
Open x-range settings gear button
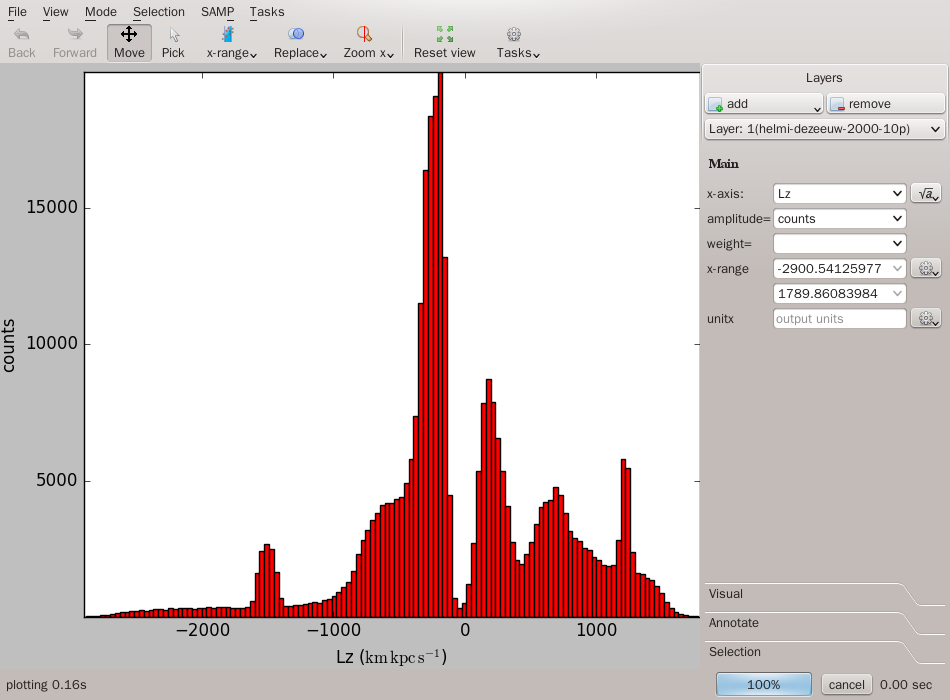click(925, 268)
